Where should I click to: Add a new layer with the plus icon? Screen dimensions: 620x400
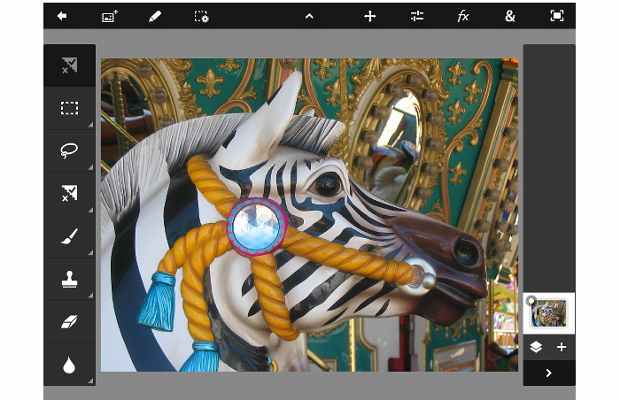[x=561, y=347]
